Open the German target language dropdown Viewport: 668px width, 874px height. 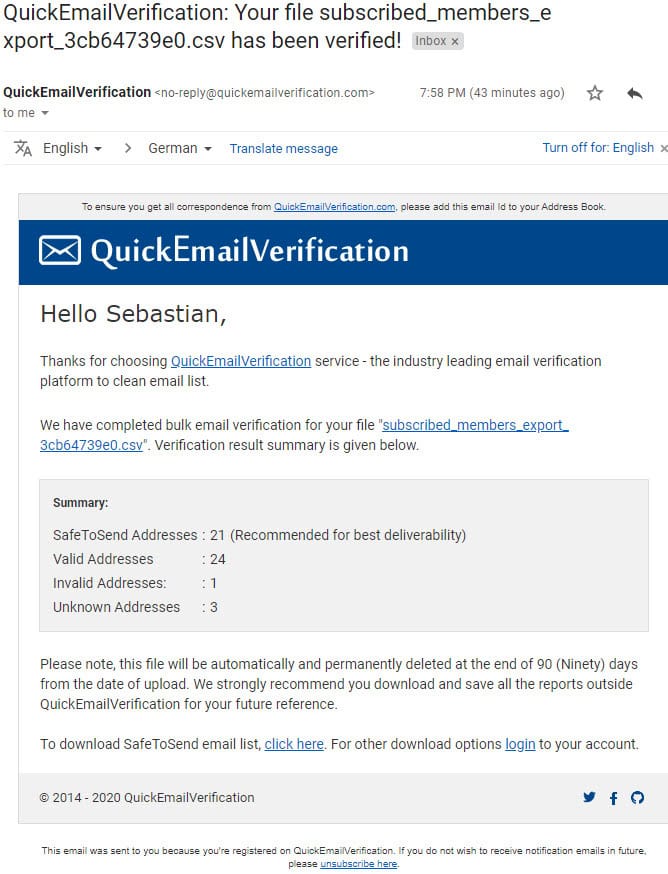[180, 148]
